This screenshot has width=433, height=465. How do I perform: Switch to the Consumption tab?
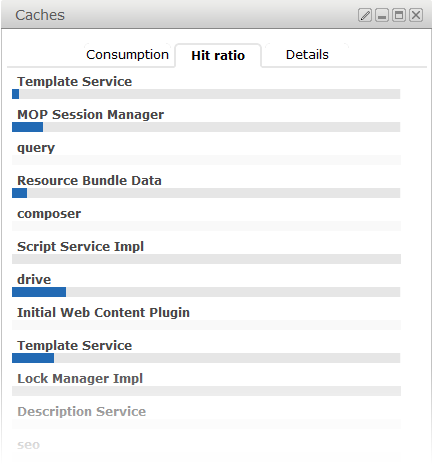[127, 55]
